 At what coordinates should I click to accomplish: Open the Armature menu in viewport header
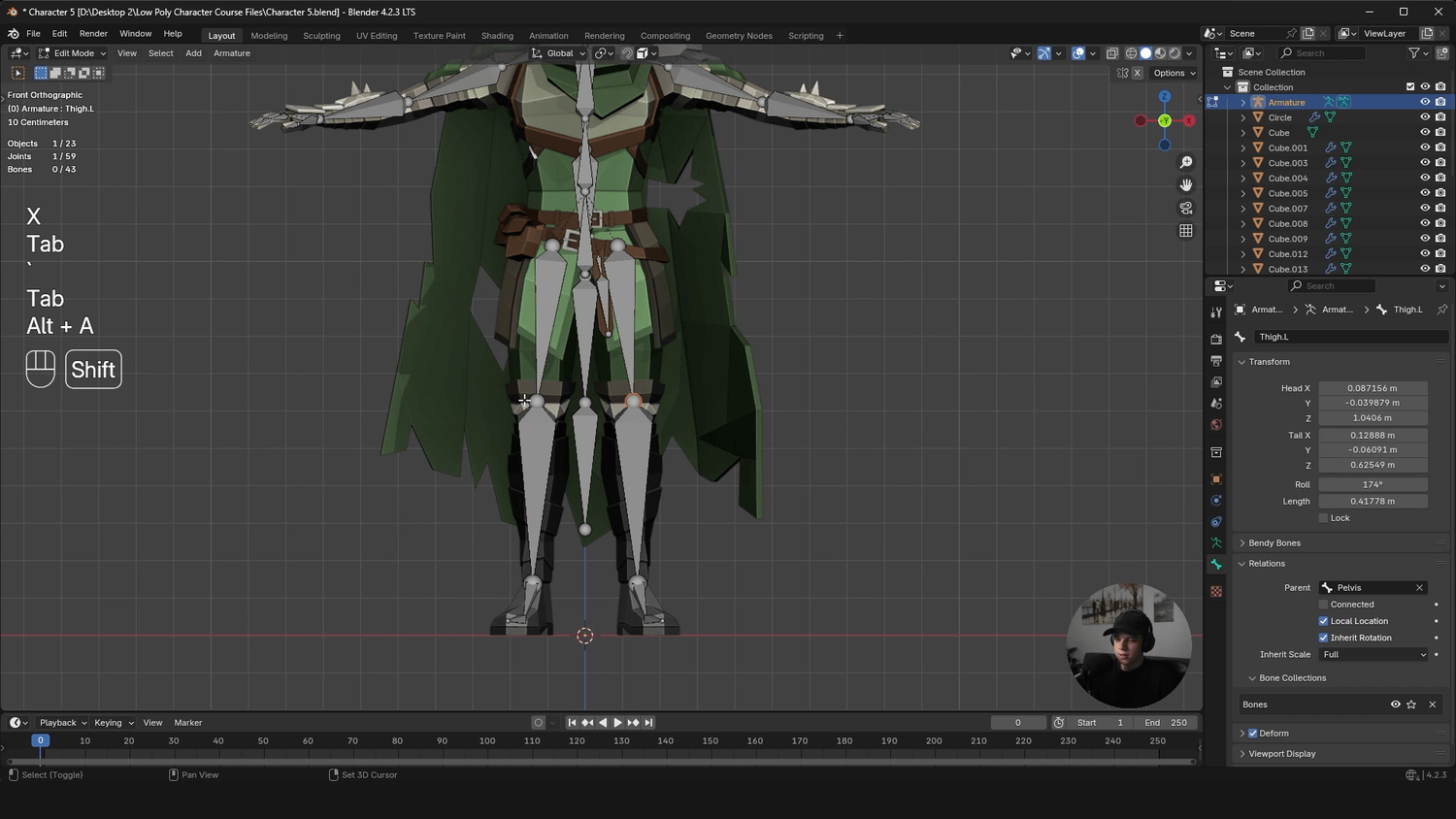[231, 53]
